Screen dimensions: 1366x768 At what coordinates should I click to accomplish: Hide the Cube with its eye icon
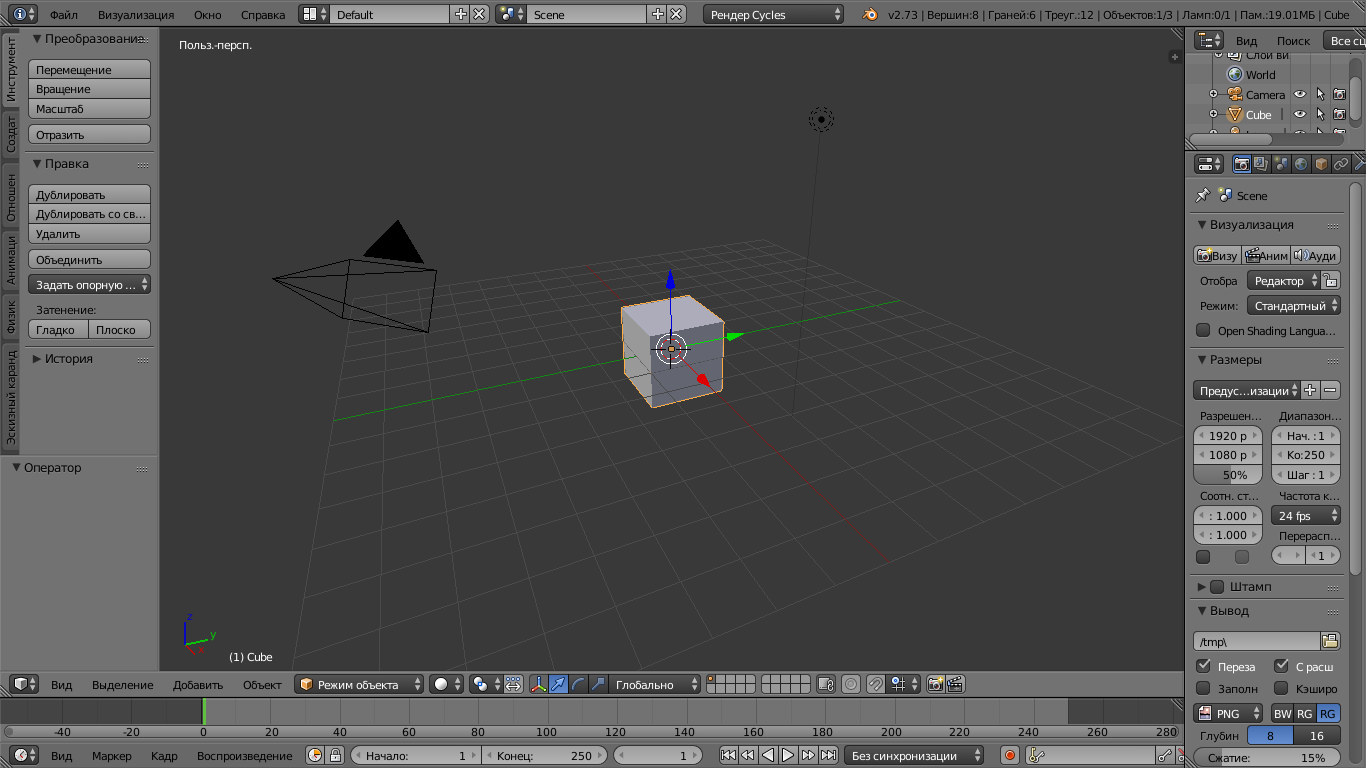[1300, 115]
